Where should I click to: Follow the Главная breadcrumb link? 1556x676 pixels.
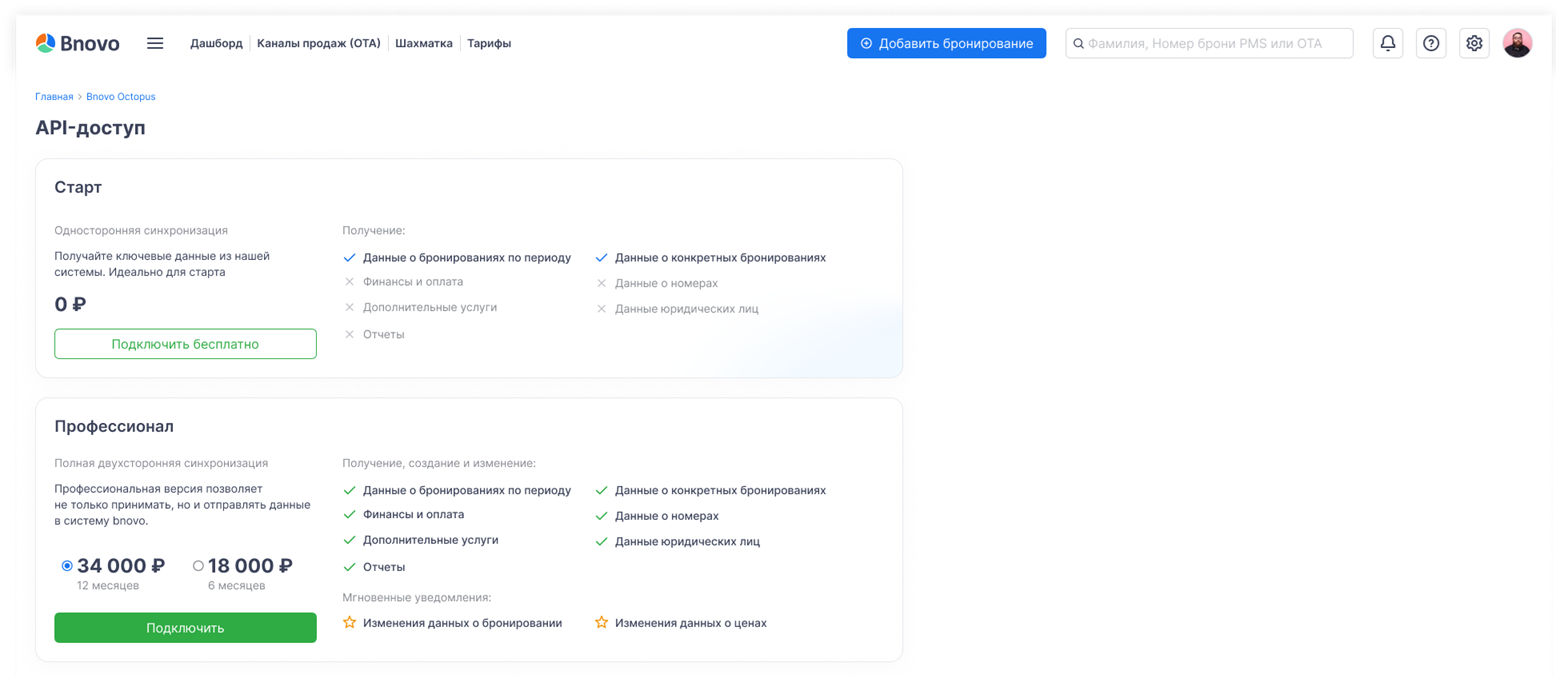pyautogui.click(x=54, y=97)
